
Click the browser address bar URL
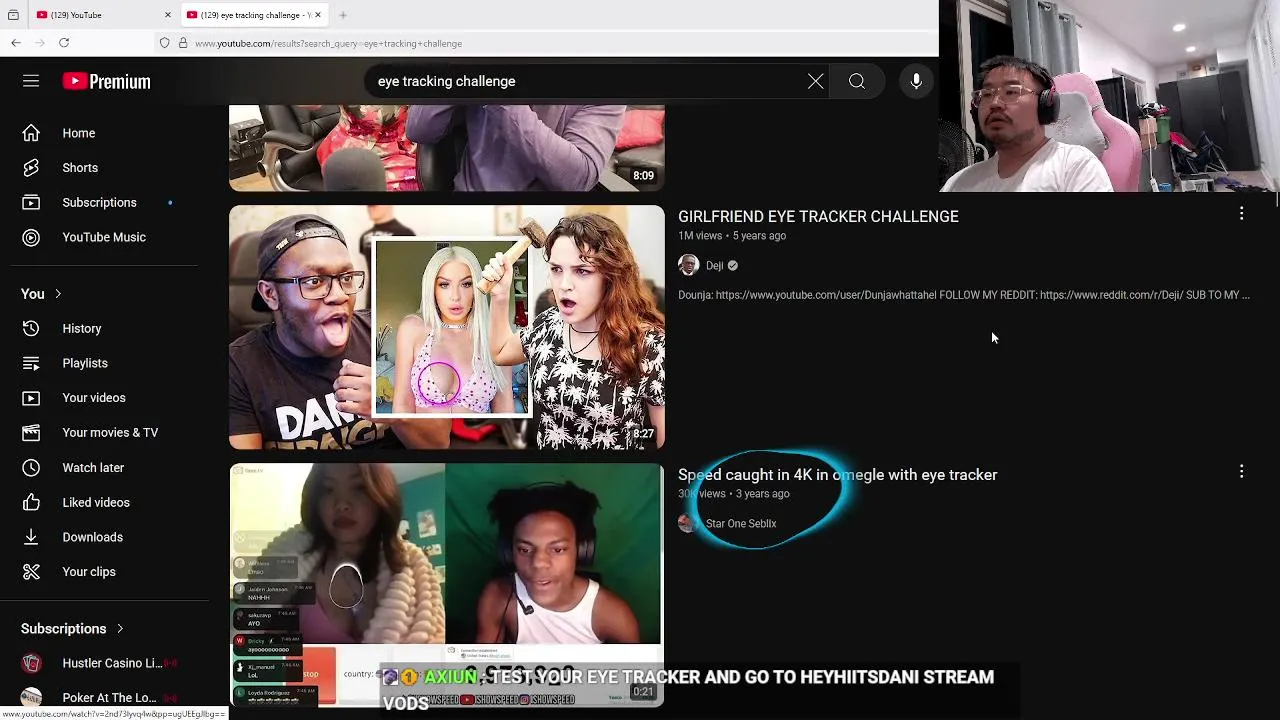(x=328, y=43)
